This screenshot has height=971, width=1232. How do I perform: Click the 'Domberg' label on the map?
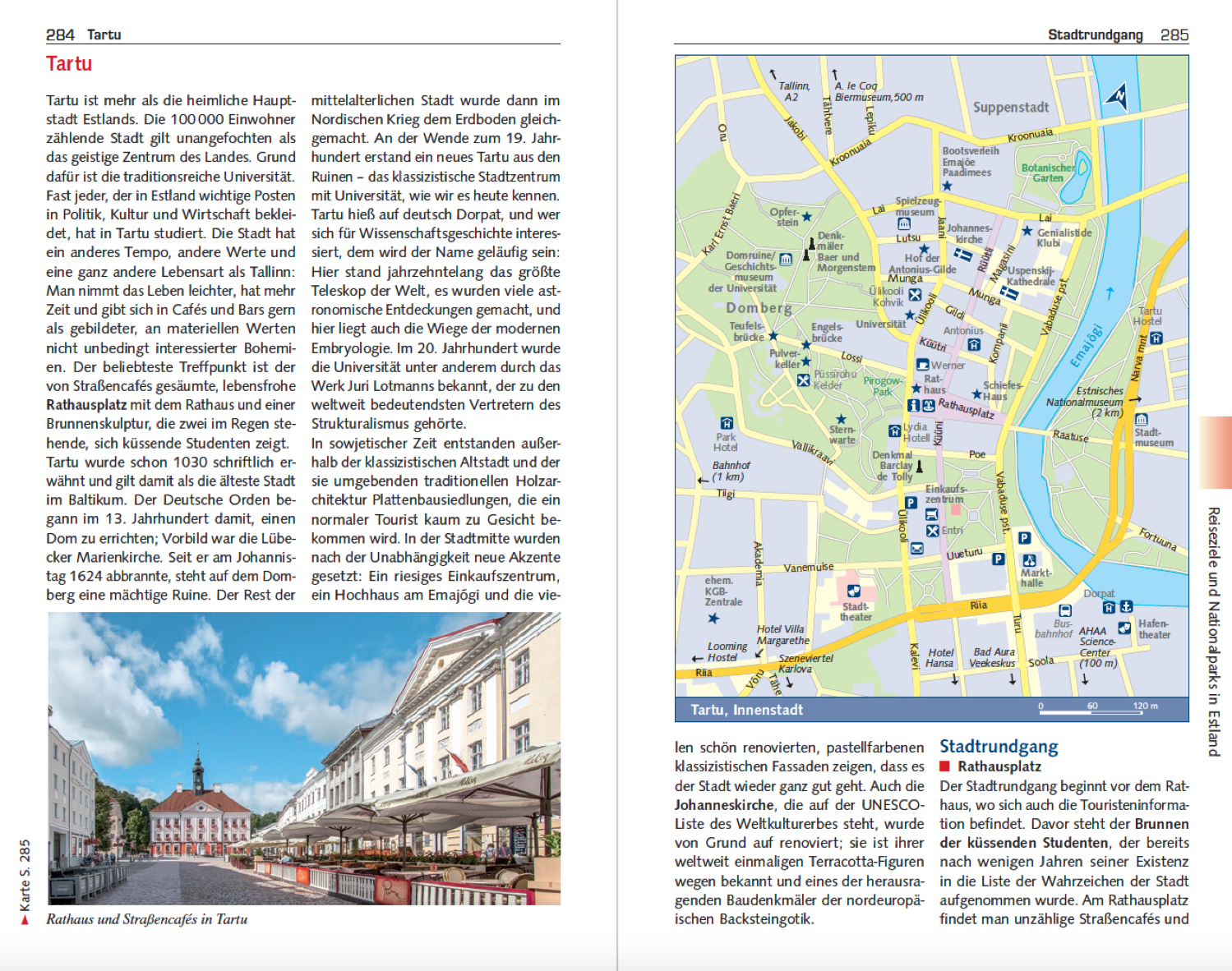[x=759, y=308]
